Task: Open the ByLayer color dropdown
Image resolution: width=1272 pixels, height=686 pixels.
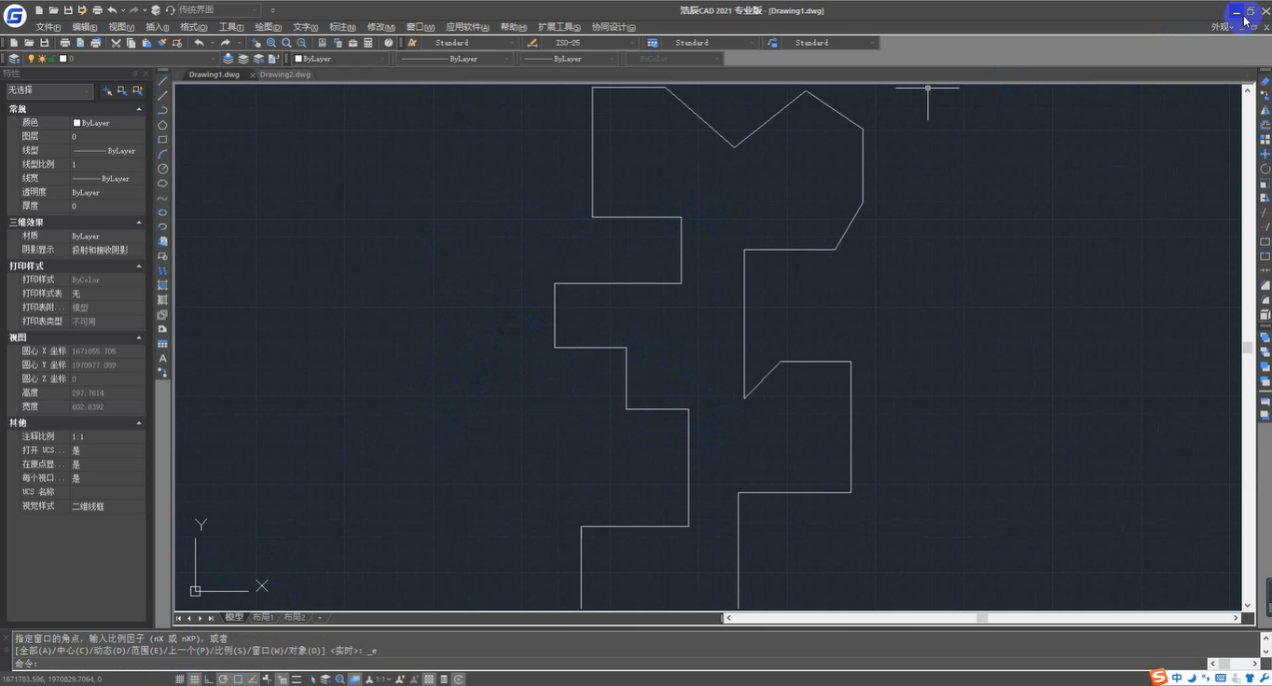Action: tap(341, 59)
